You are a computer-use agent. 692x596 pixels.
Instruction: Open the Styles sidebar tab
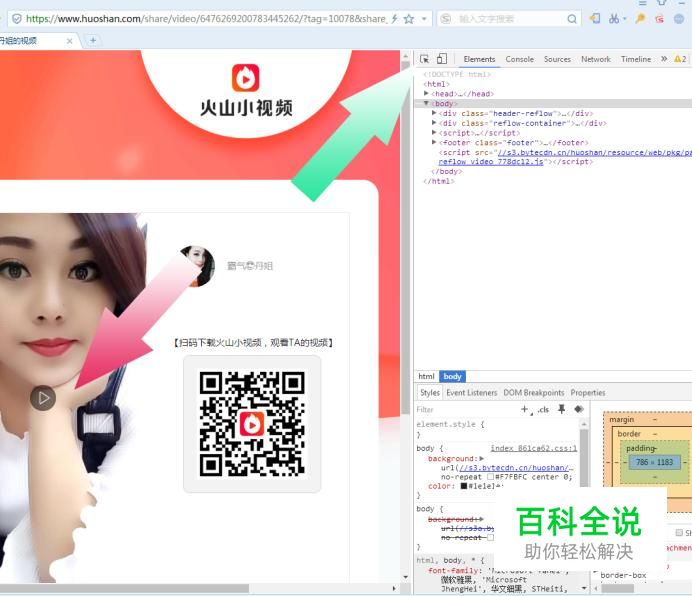429,392
